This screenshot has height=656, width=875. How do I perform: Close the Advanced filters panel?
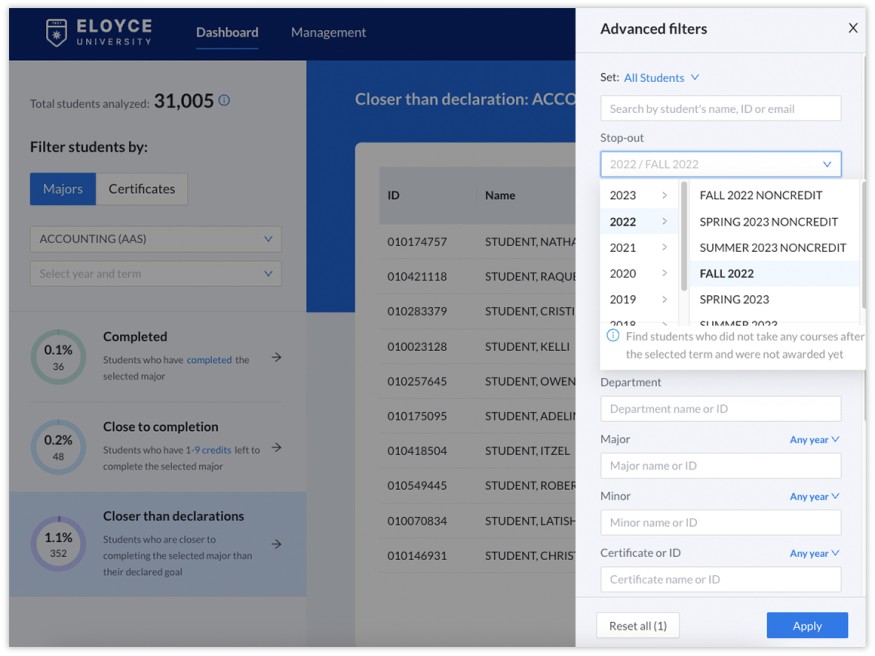pos(853,28)
